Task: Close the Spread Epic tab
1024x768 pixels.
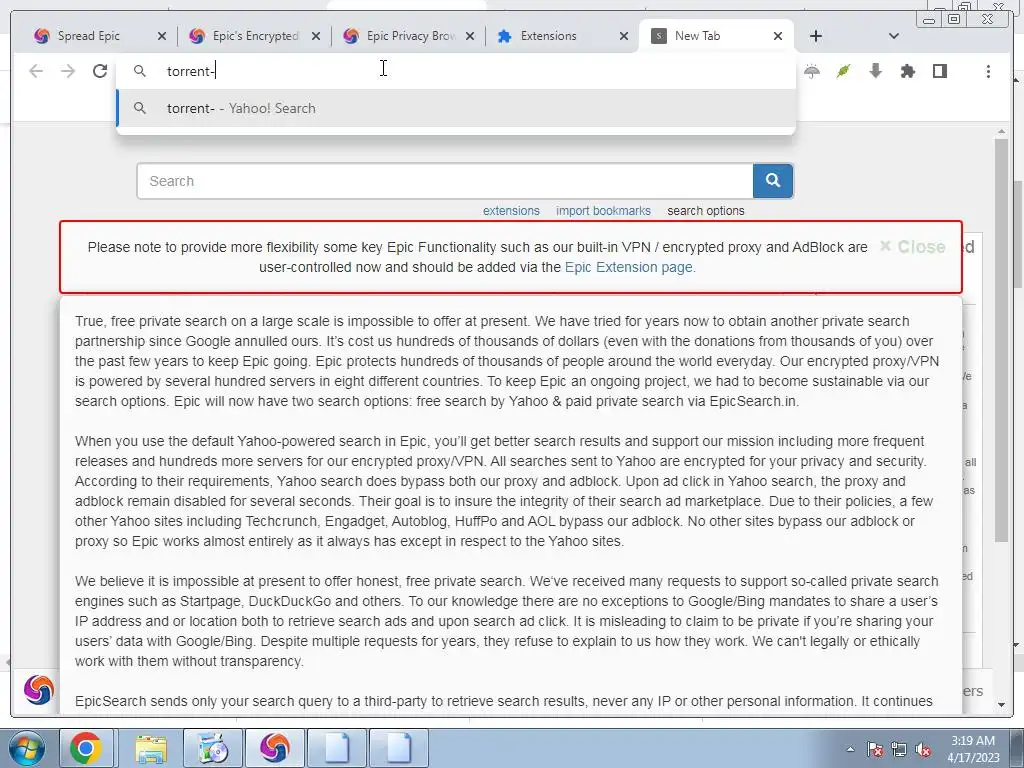Action: point(162,36)
